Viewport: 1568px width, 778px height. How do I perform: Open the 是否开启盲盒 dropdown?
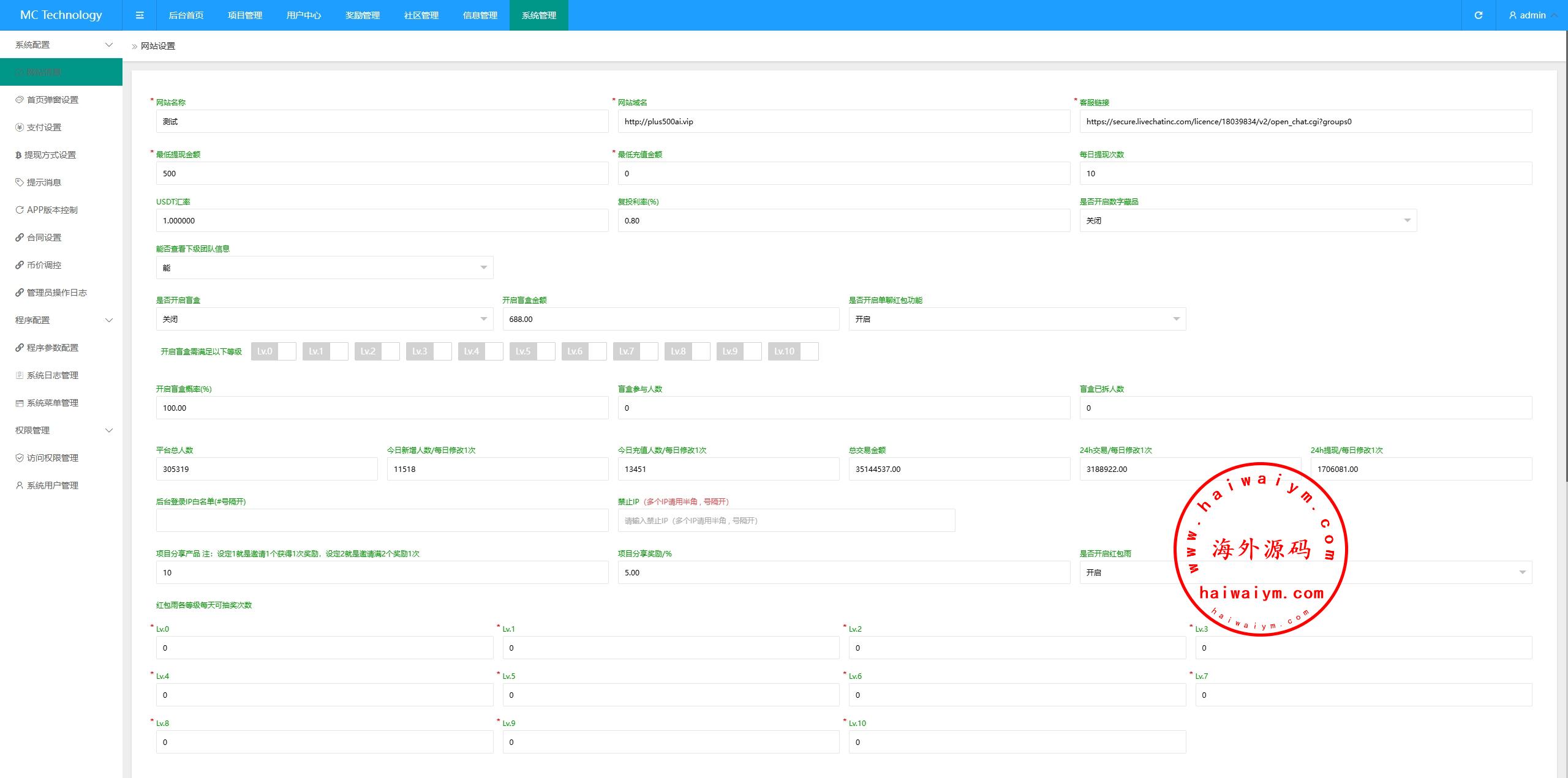(x=324, y=319)
